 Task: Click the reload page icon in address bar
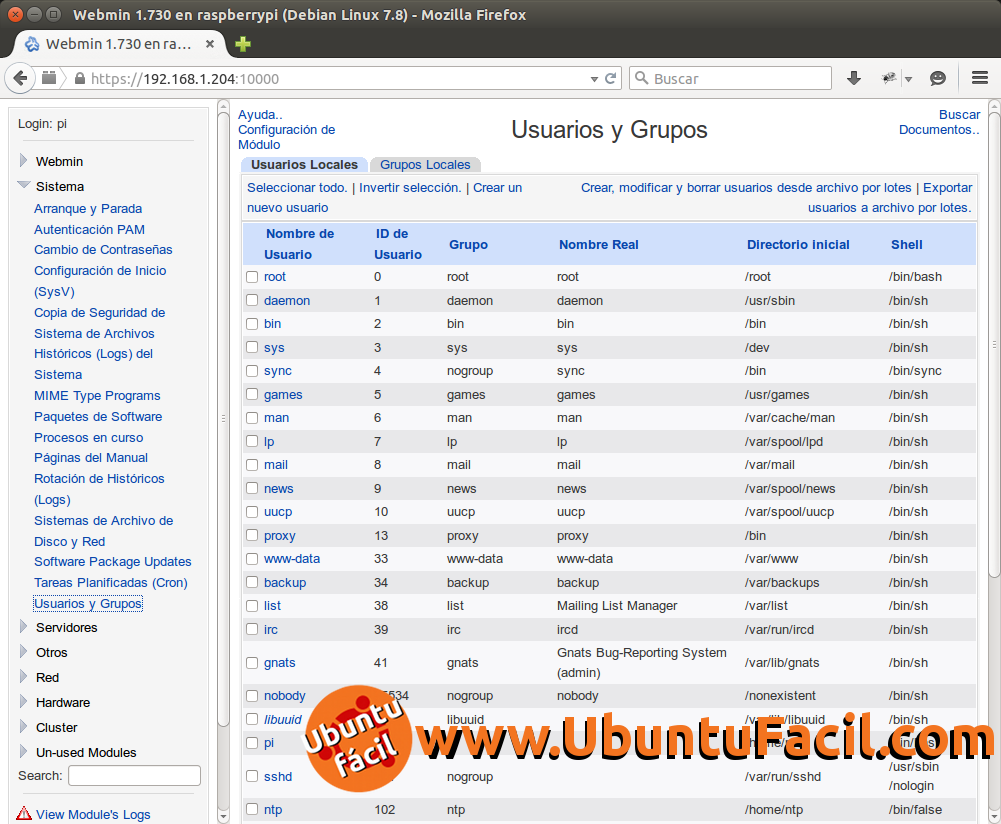(x=610, y=79)
